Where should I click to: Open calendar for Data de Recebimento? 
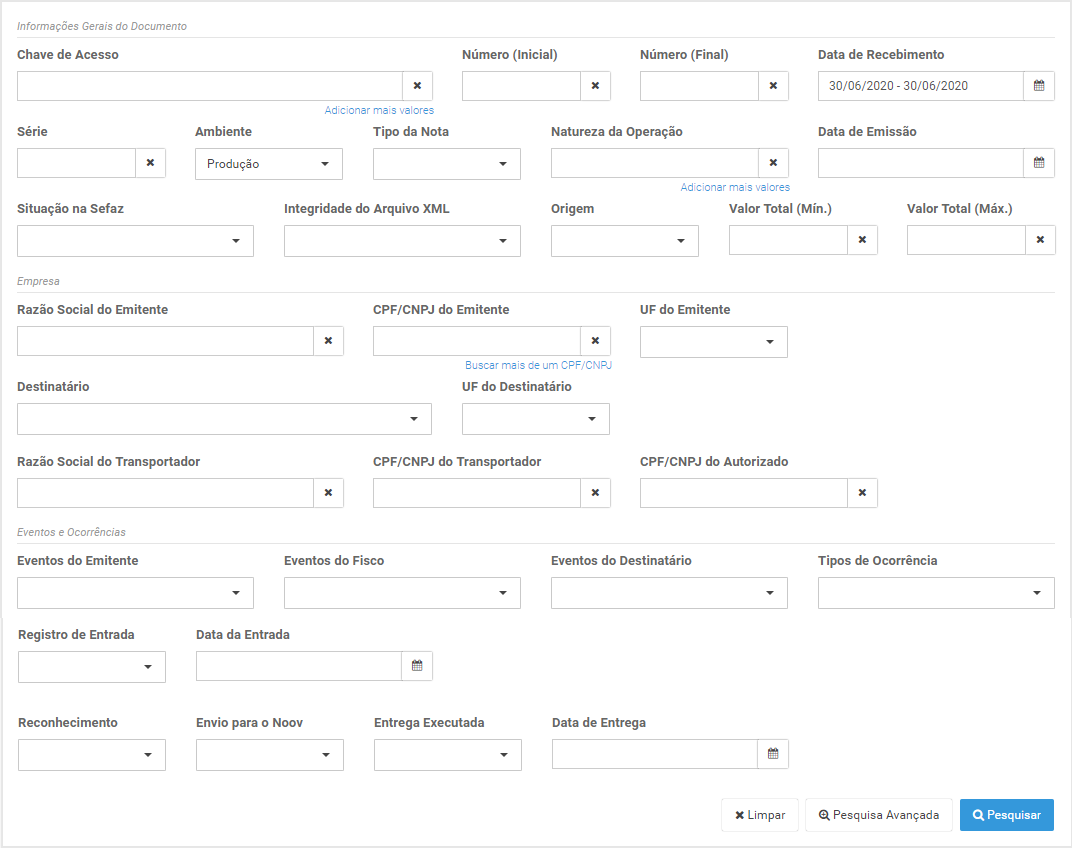pyautogui.click(x=1039, y=86)
